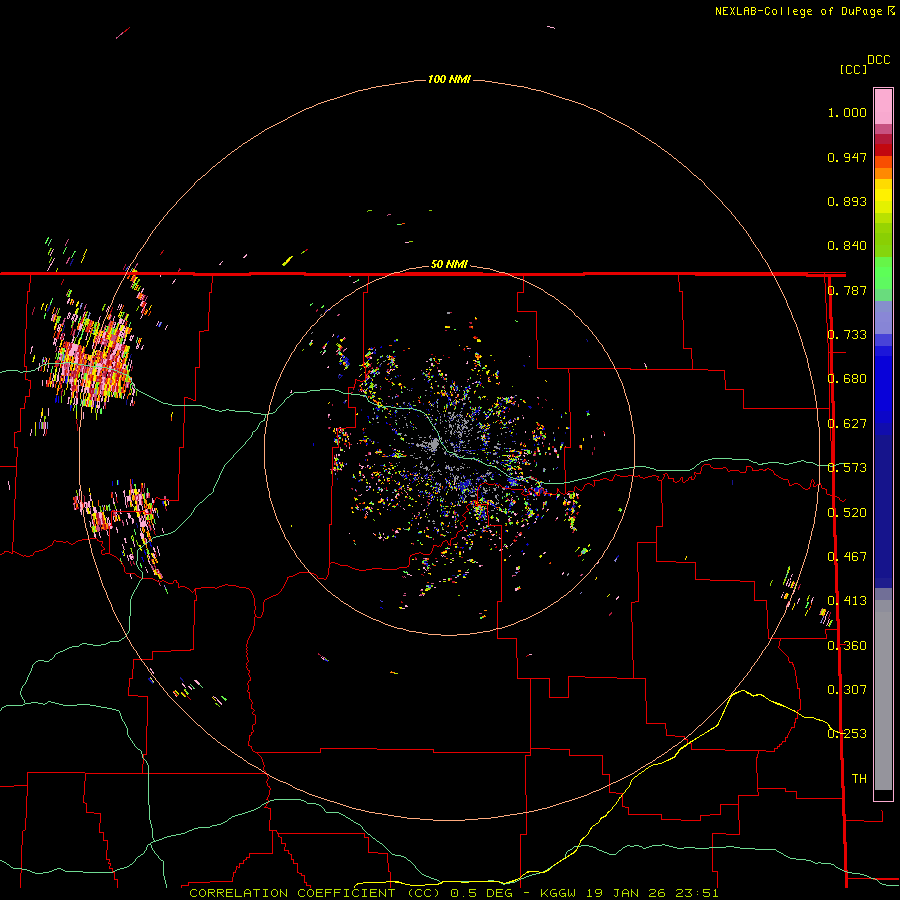Click the bright green segment of color bar

883,273
